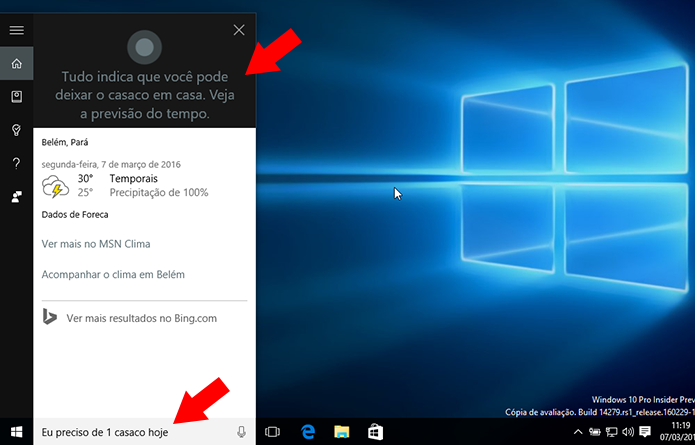Open Ver mais resultados no Bing.com
This screenshot has height=445, width=695.
point(141,318)
